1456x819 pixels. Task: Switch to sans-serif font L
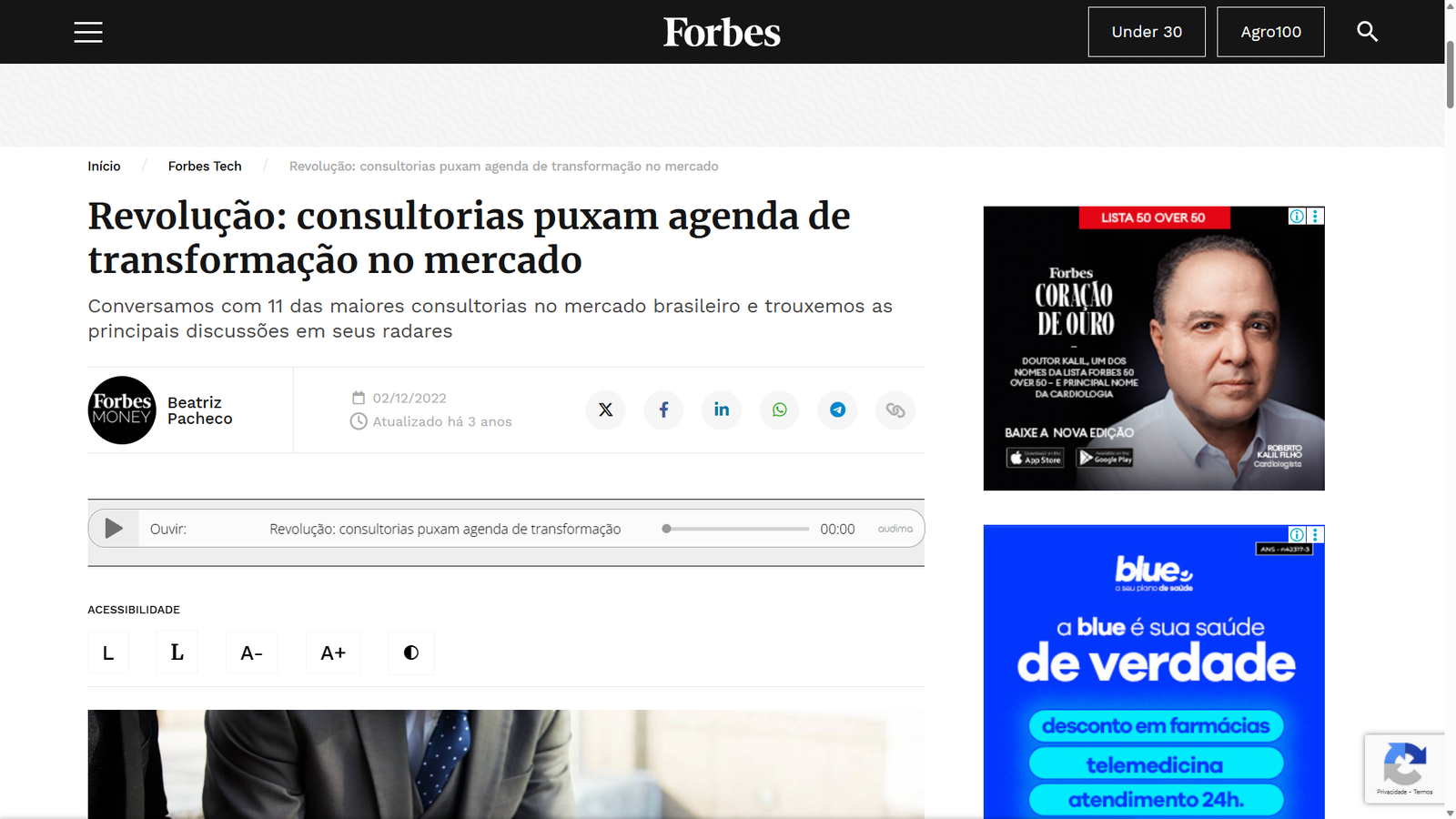108,652
